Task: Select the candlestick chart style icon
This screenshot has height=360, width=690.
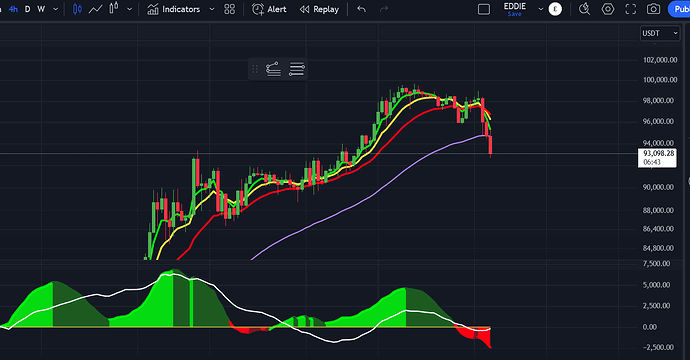Action: (x=77, y=9)
